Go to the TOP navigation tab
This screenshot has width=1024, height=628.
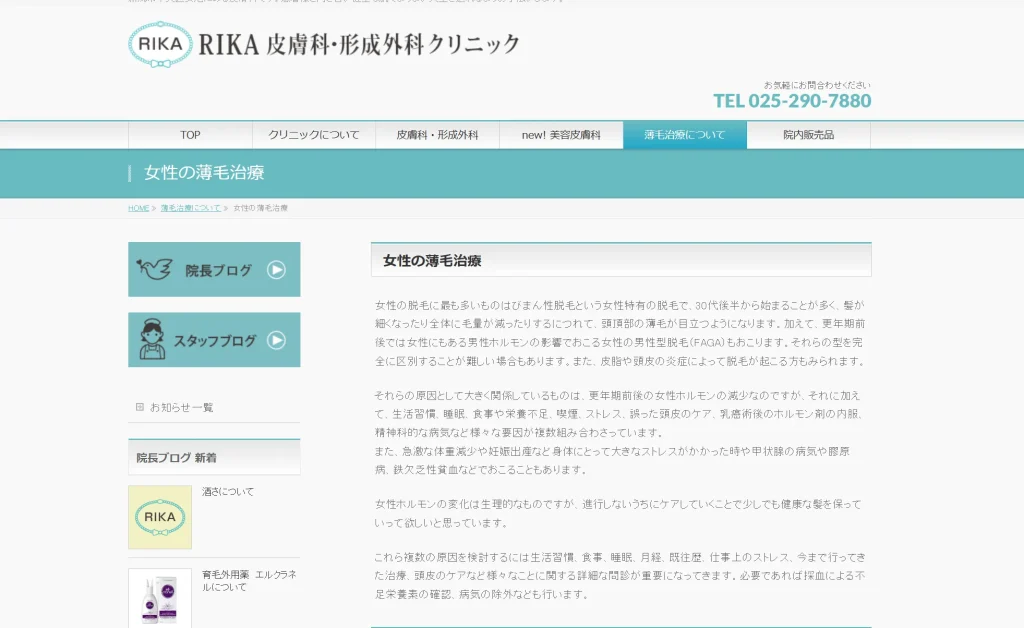pyautogui.click(x=190, y=135)
